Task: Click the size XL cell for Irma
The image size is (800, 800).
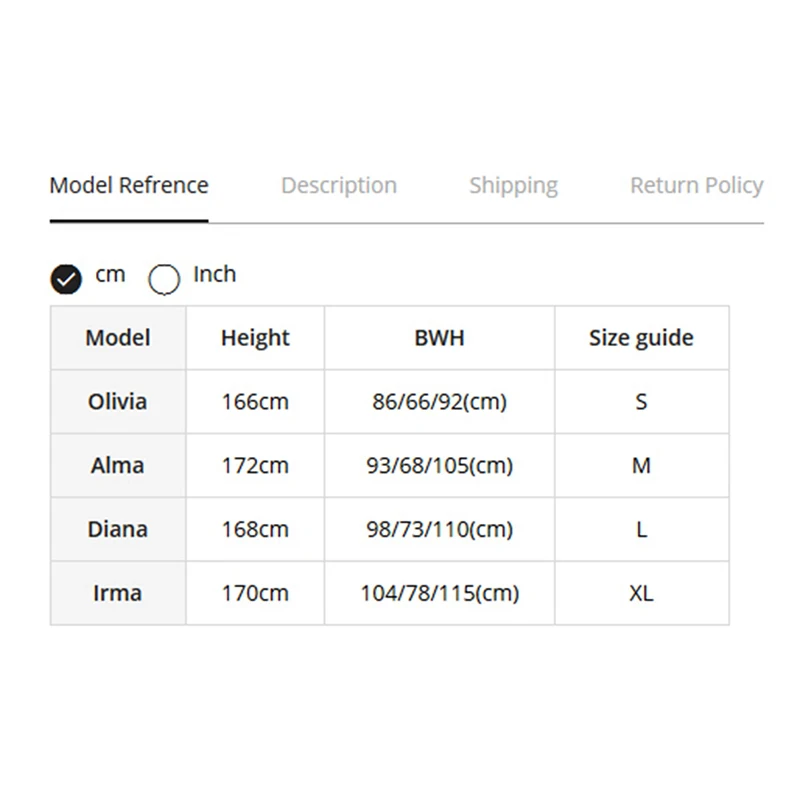Action: click(x=641, y=593)
